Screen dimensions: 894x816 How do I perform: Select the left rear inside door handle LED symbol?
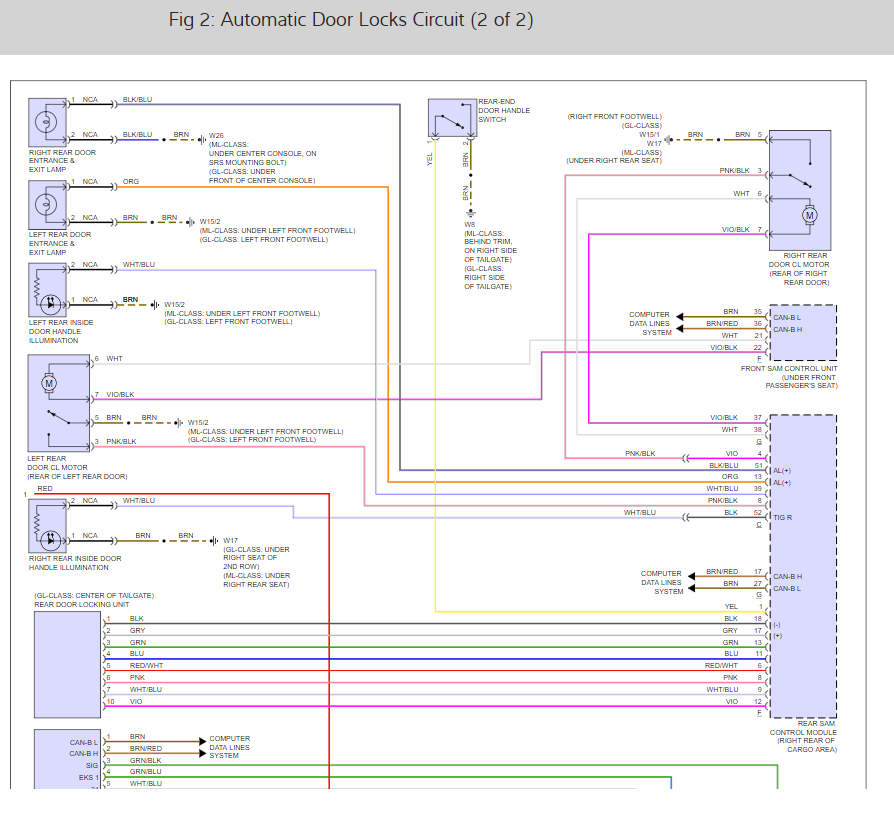(46, 300)
